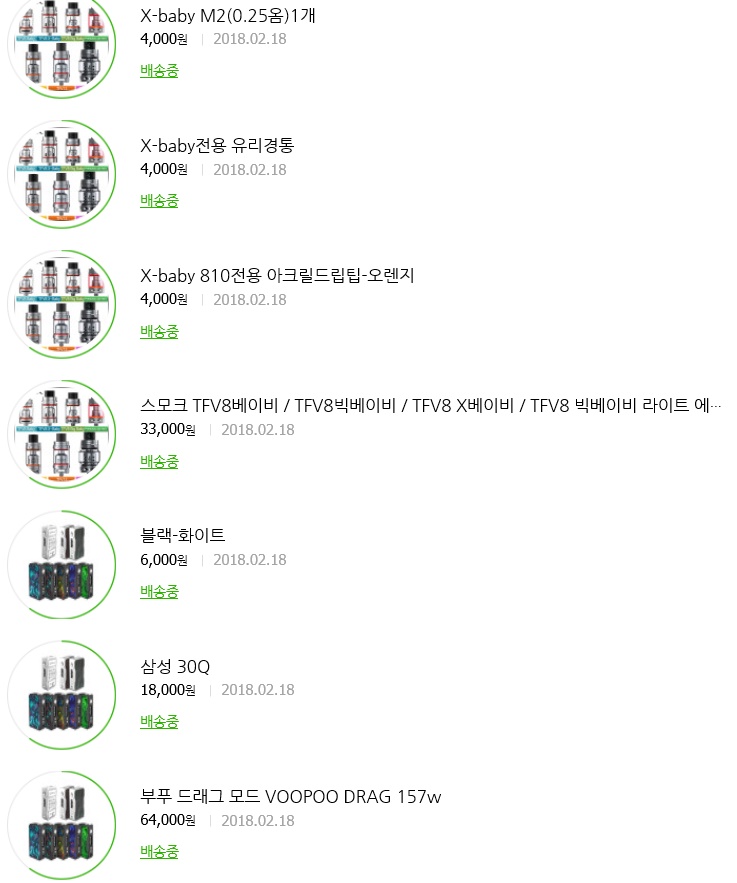Click the 블랙-화이트 item thumbnail
737x883 pixels.
[x=62, y=565]
